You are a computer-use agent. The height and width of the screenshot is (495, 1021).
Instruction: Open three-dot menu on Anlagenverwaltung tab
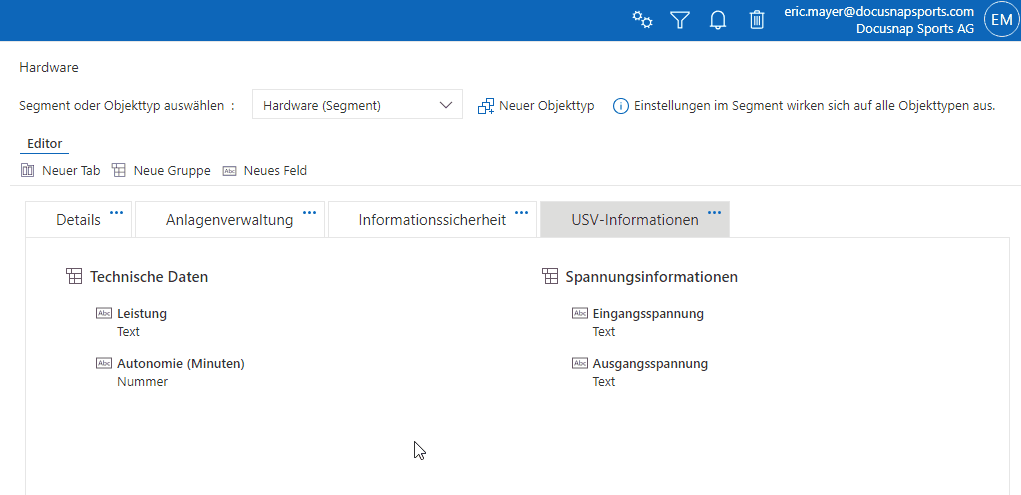pyautogui.click(x=309, y=212)
